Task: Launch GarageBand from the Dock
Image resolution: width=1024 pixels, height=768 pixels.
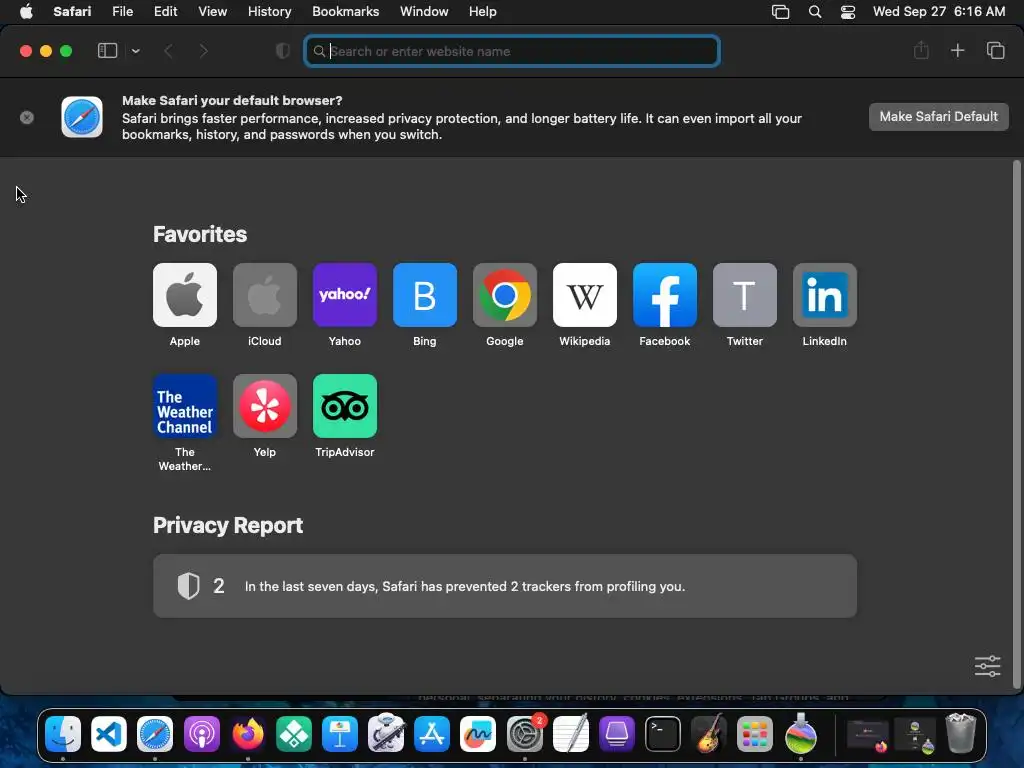Action: (709, 733)
